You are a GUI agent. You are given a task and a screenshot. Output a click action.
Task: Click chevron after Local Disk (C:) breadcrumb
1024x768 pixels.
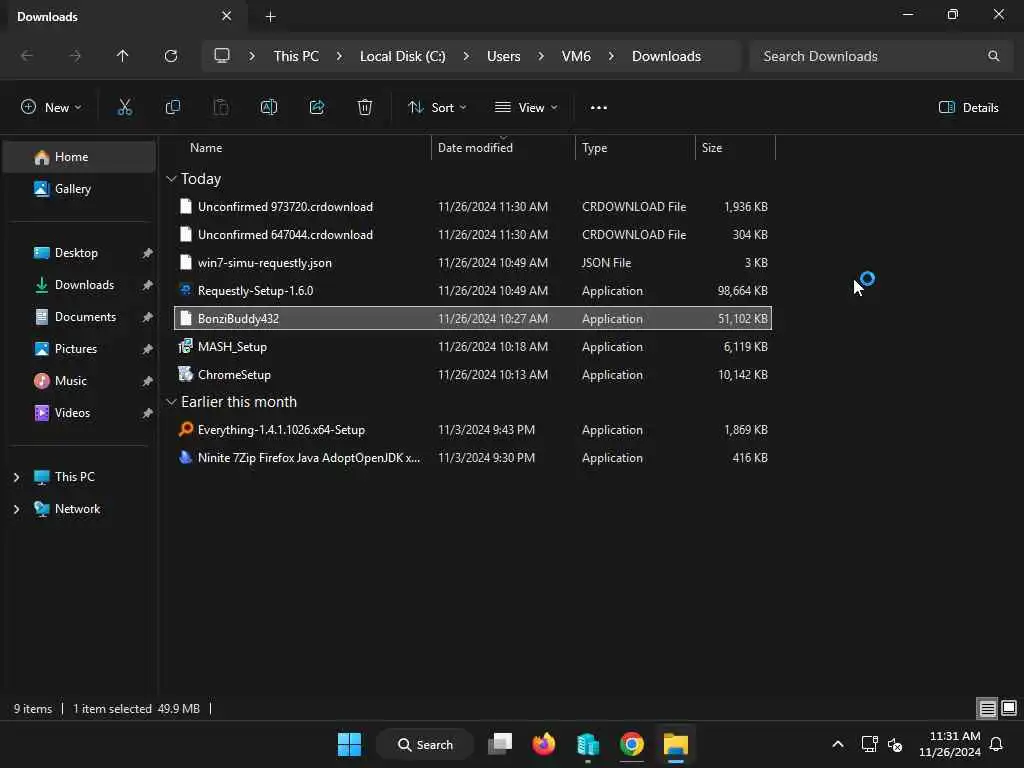tap(466, 56)
